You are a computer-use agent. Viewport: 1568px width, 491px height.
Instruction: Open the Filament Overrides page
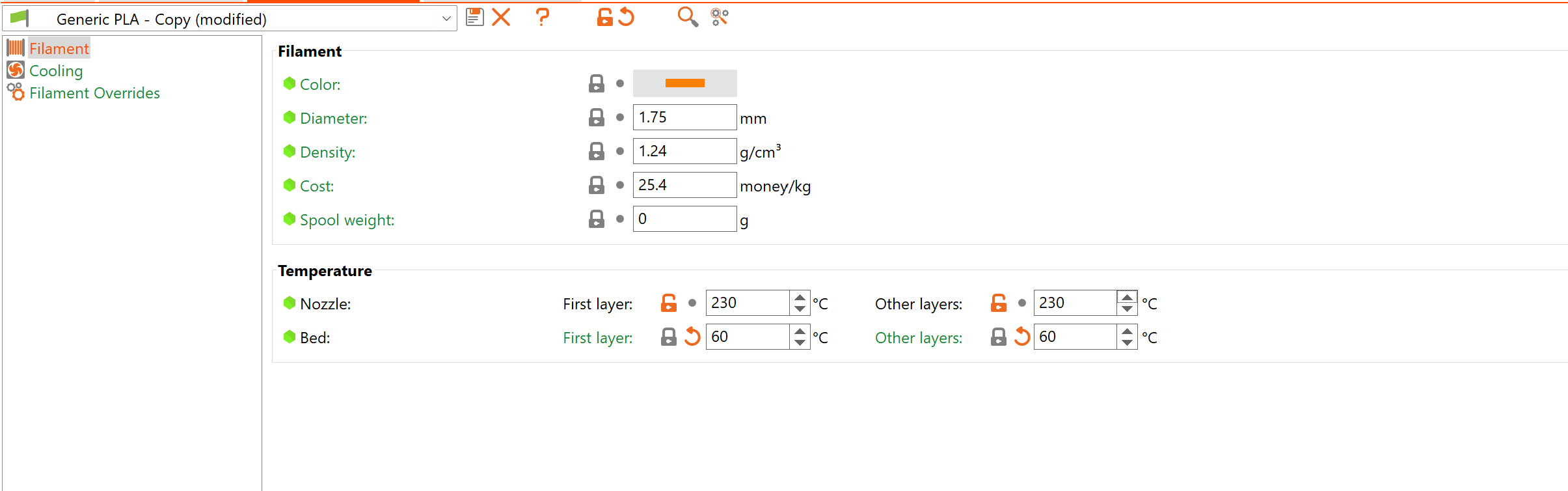tap(94, 92)
